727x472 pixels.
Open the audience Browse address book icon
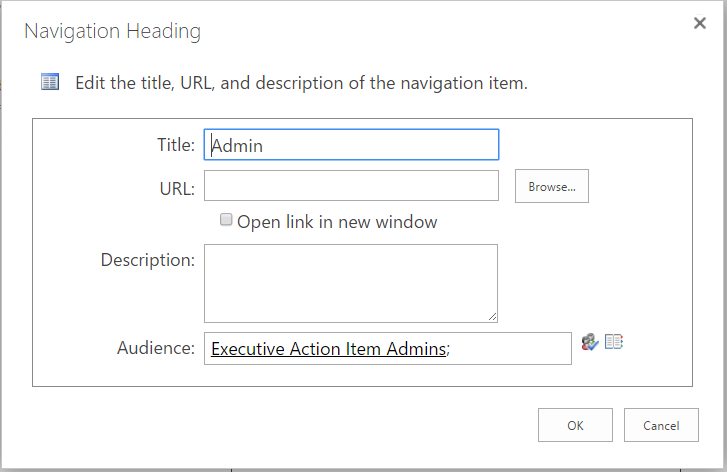[x=614, y=342]
